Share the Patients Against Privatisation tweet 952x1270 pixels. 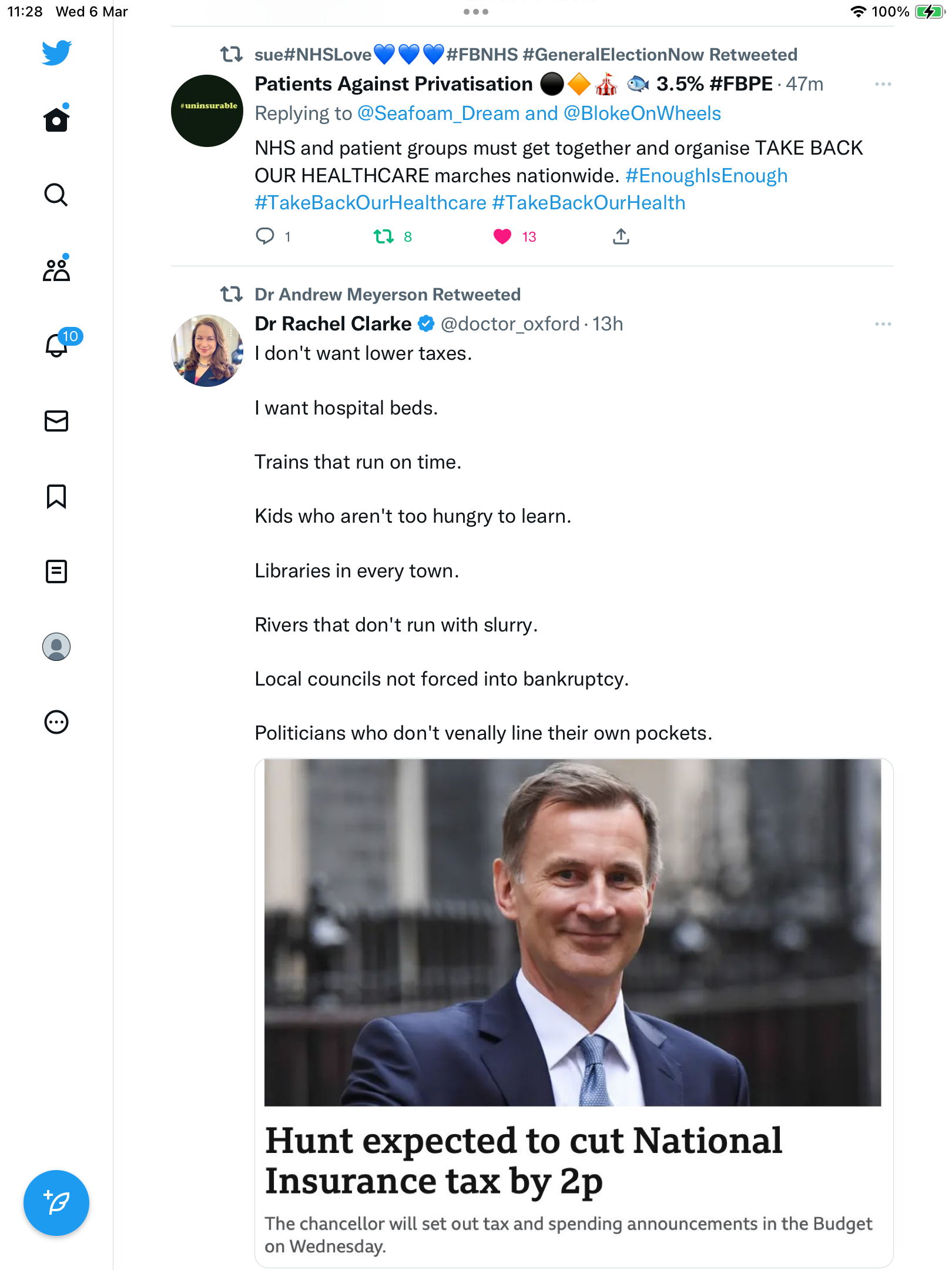pyautogui.click(x=621, y=236)
